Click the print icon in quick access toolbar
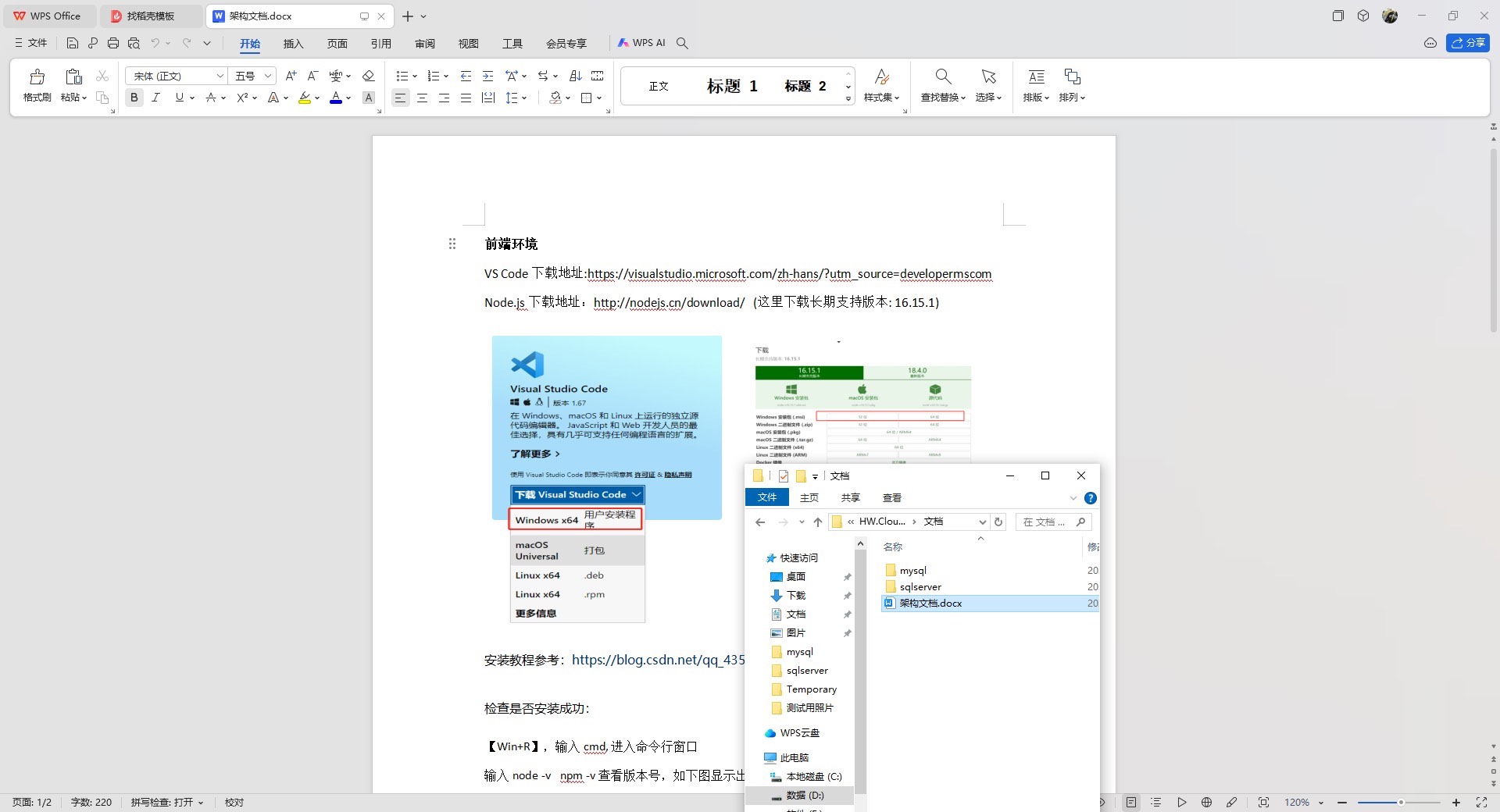The height and width of the screenshot is (812, 1500). click(x=113, y=43)
